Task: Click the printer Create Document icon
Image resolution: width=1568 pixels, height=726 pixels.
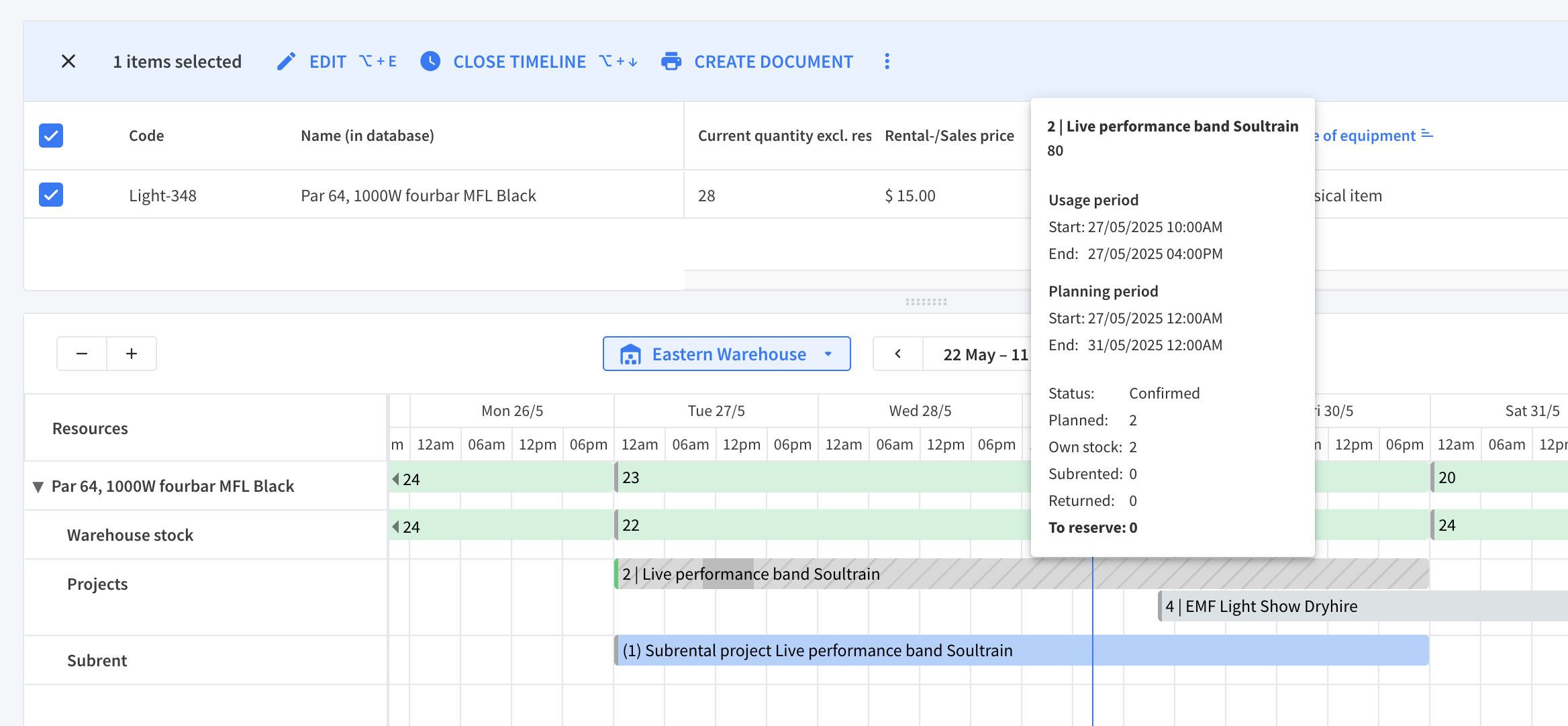Action: (x=671, y=62)
